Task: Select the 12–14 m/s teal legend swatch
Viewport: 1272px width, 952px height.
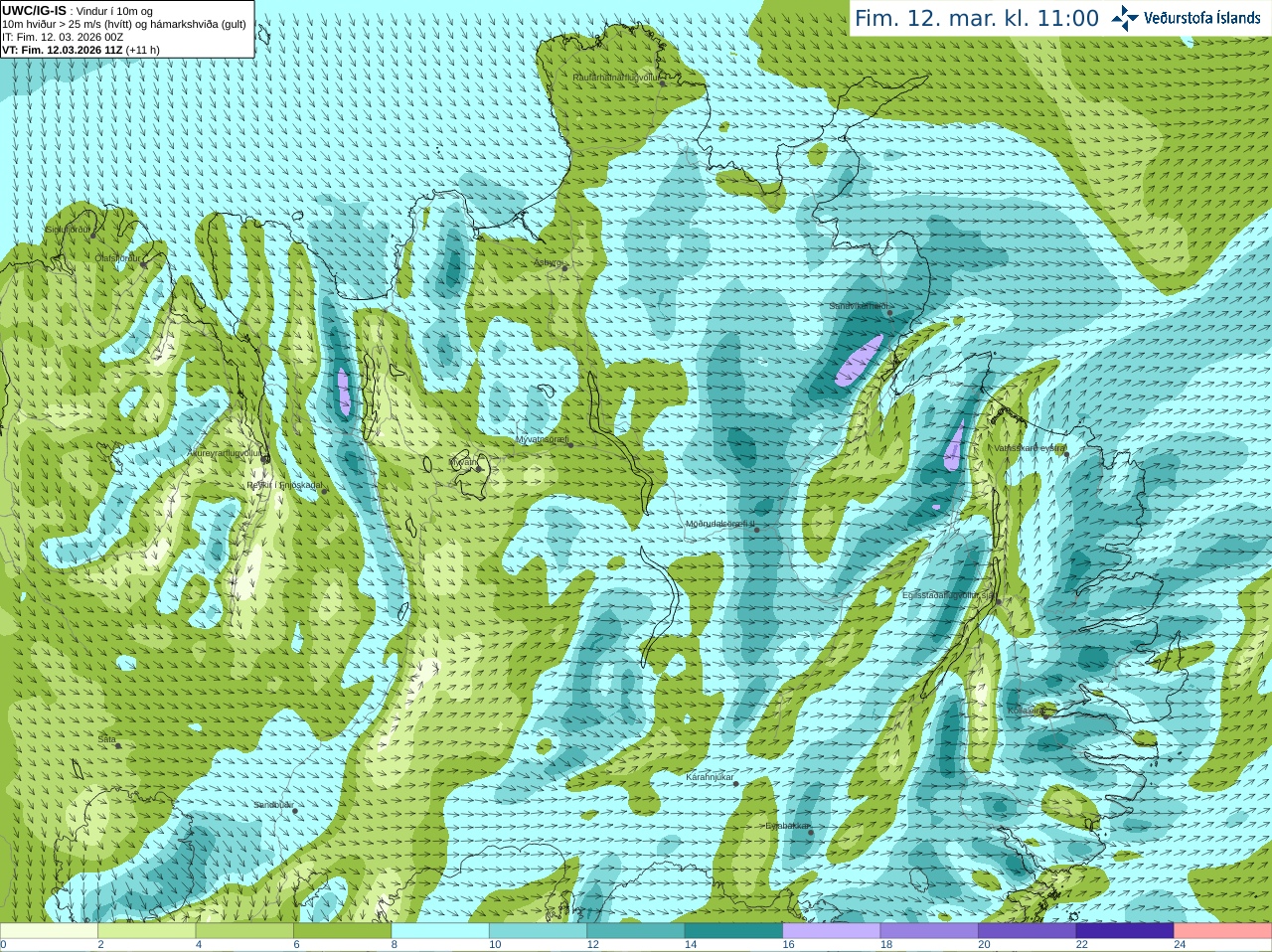Action: click(x=636, y=931)
